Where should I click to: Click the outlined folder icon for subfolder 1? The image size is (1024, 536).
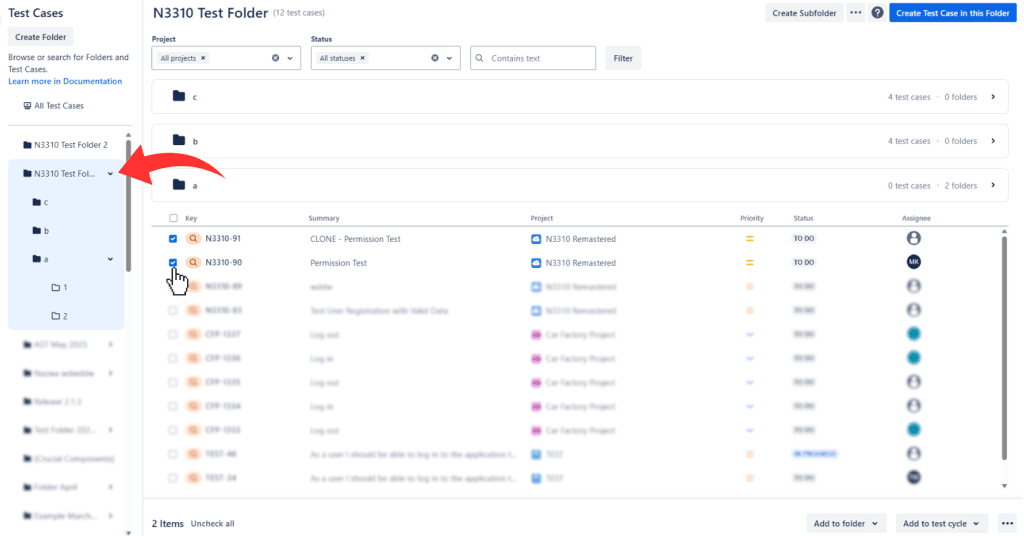point(56,287)
